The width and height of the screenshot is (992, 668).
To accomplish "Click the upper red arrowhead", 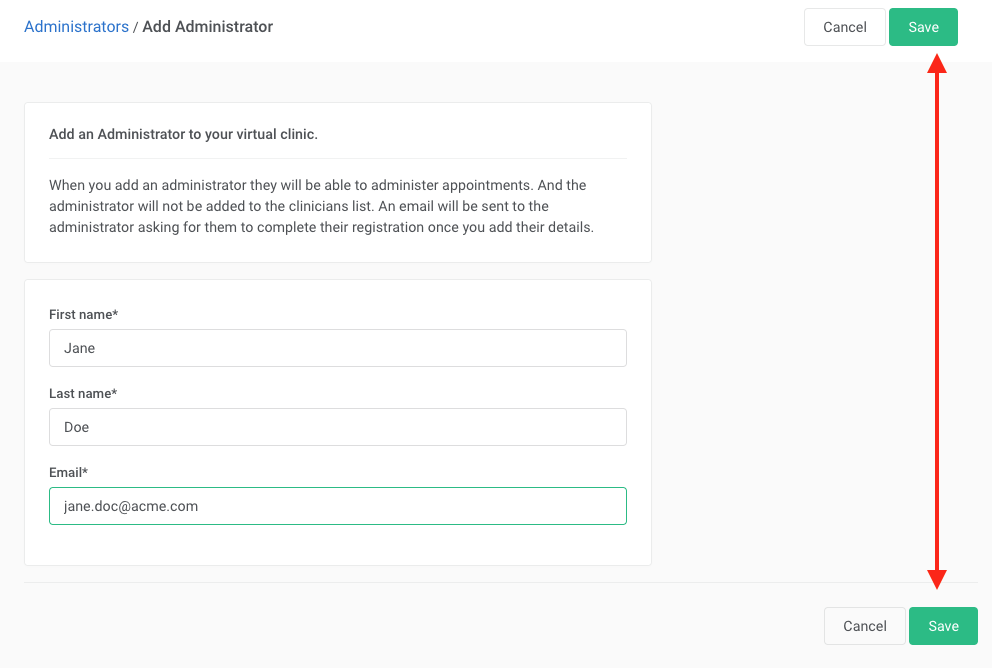I will (937, 63).
